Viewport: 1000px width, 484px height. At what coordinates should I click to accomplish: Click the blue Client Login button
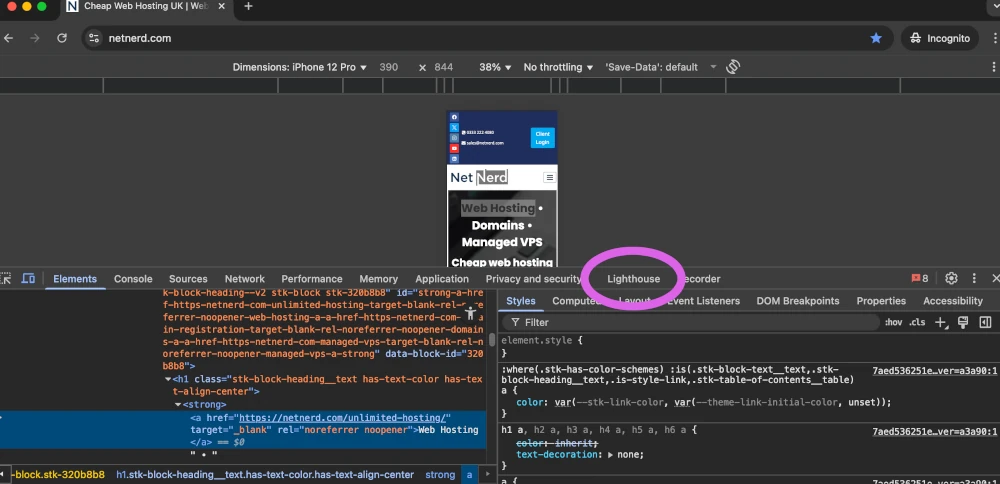[x=542, y=138]
